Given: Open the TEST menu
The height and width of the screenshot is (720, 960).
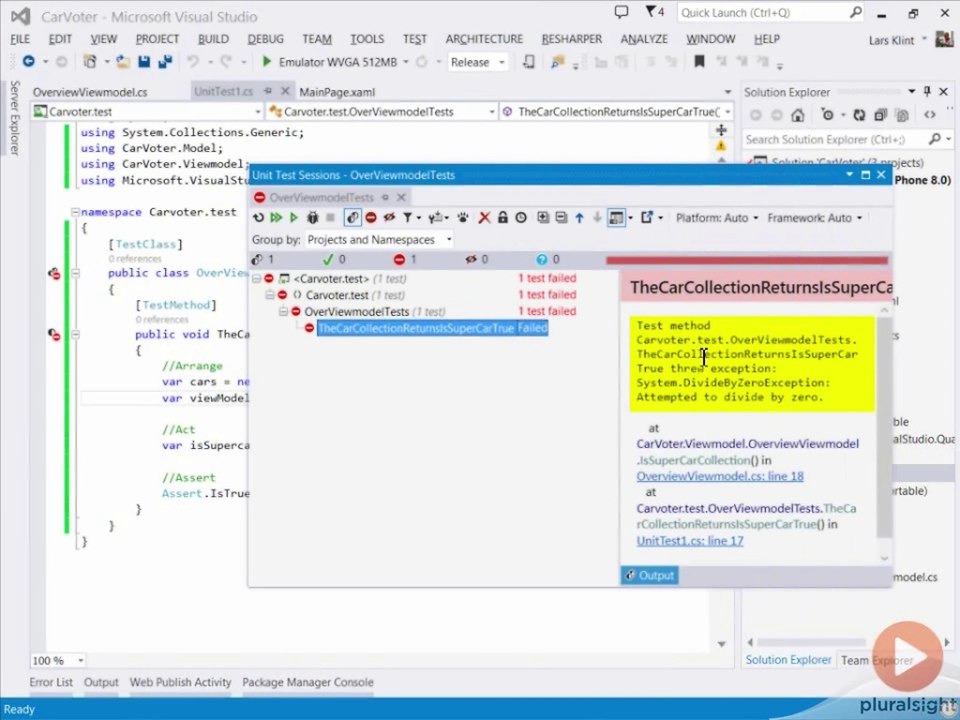Looking at the screenshot, I should 414,39.
